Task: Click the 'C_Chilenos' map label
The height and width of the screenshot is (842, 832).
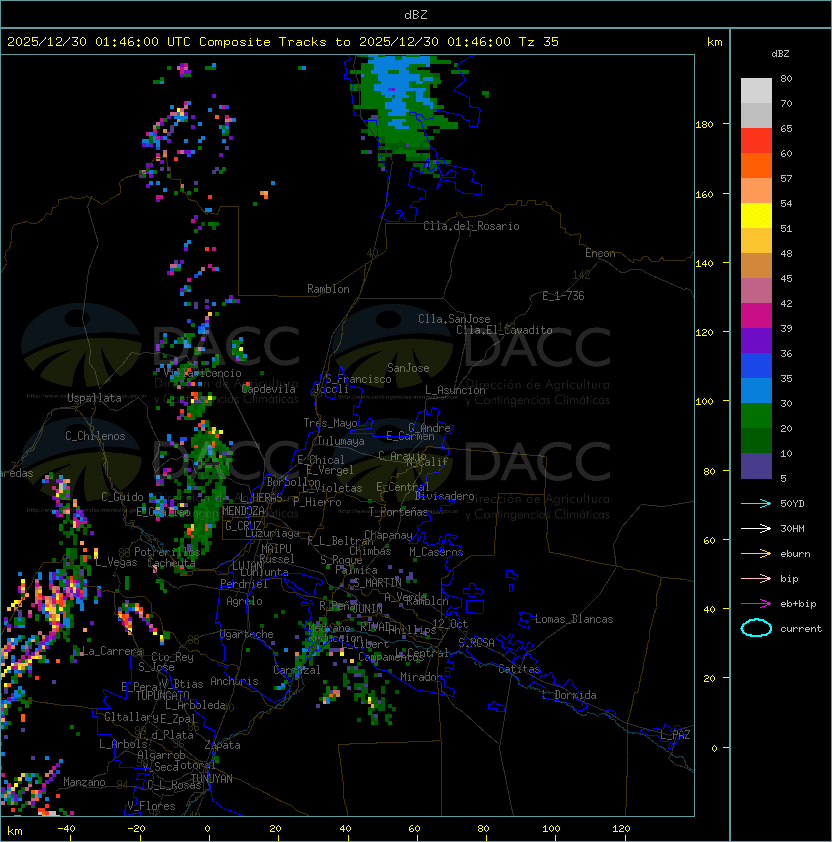Action: coord(95,436)
